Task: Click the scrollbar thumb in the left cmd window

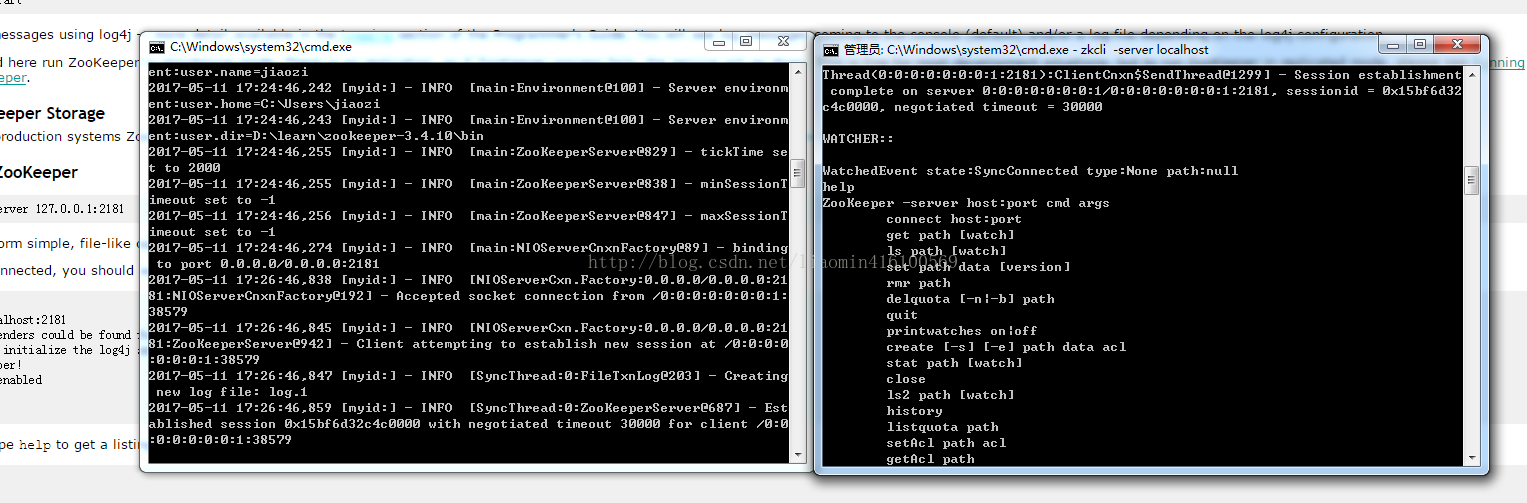Action: click(x=798, y=175)
